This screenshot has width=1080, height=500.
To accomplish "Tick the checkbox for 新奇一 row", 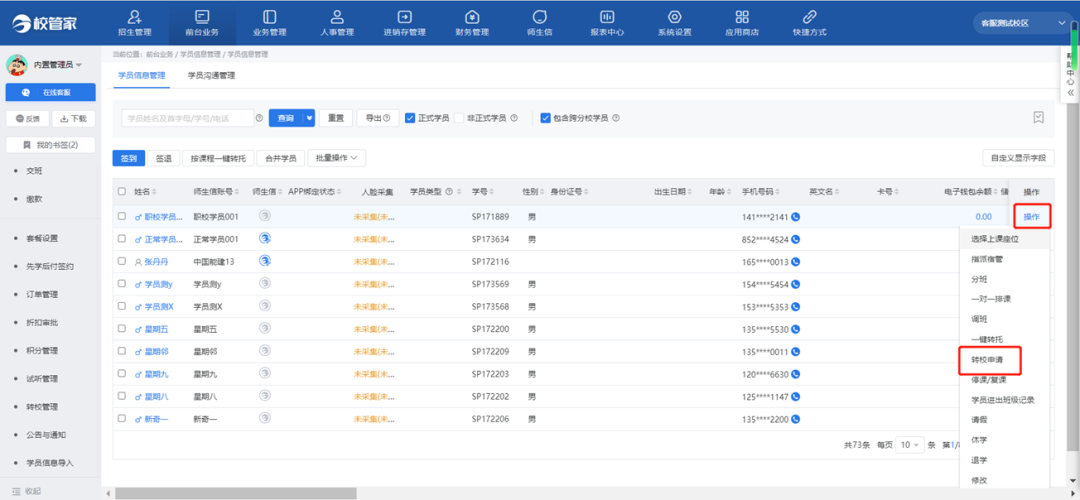I will [122, 418].
